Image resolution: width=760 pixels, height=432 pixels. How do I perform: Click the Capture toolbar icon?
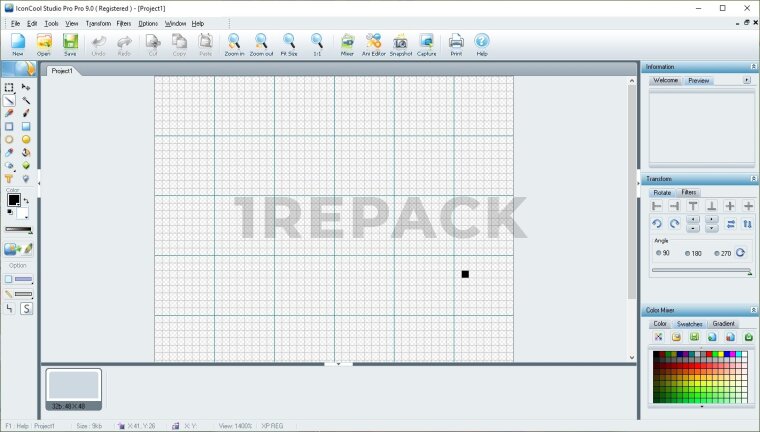(426, 44)
